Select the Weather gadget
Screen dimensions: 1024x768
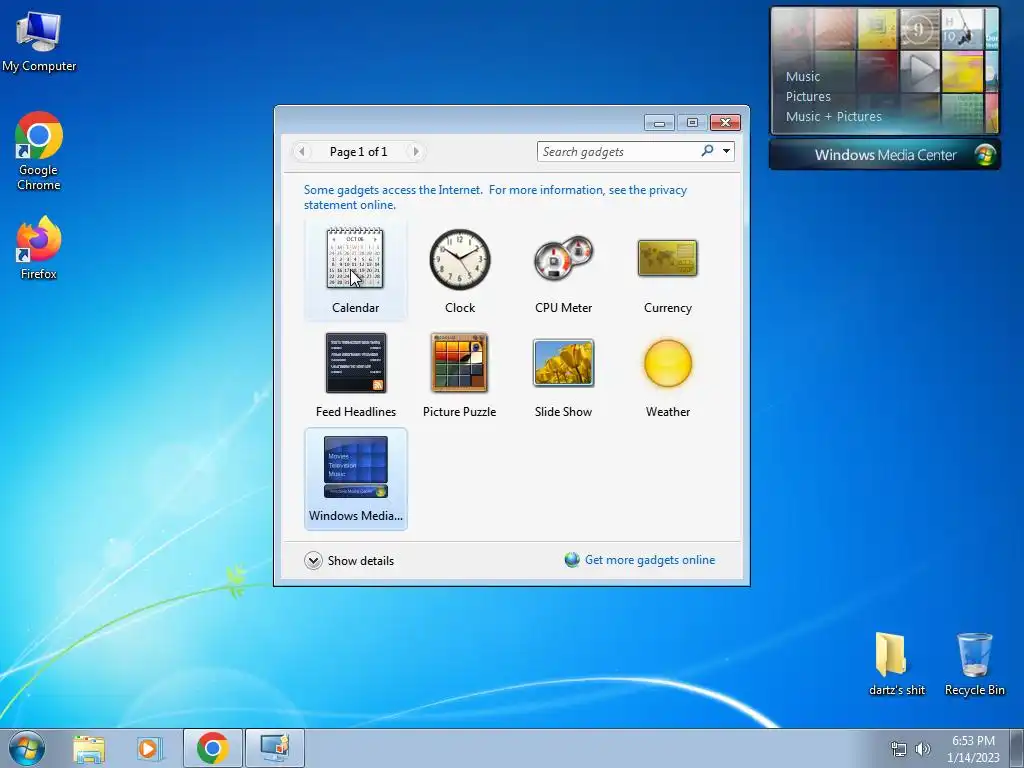667,374
